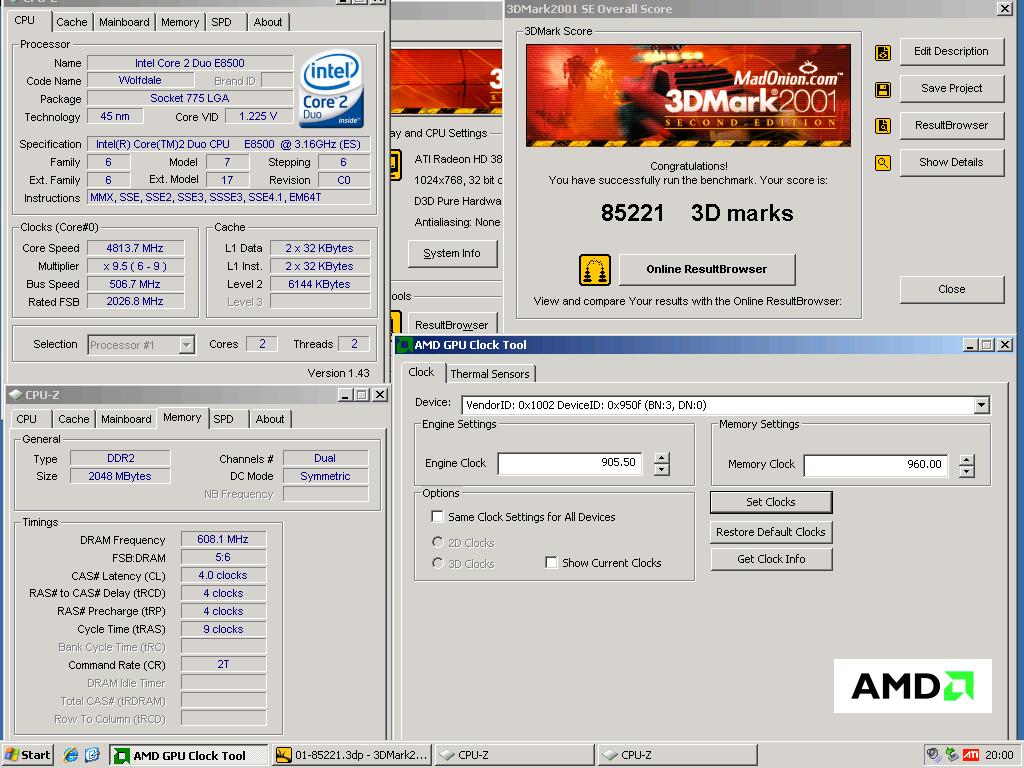
Task: Click the Online ResultBrowser trees icon
Action: [595, 270]
